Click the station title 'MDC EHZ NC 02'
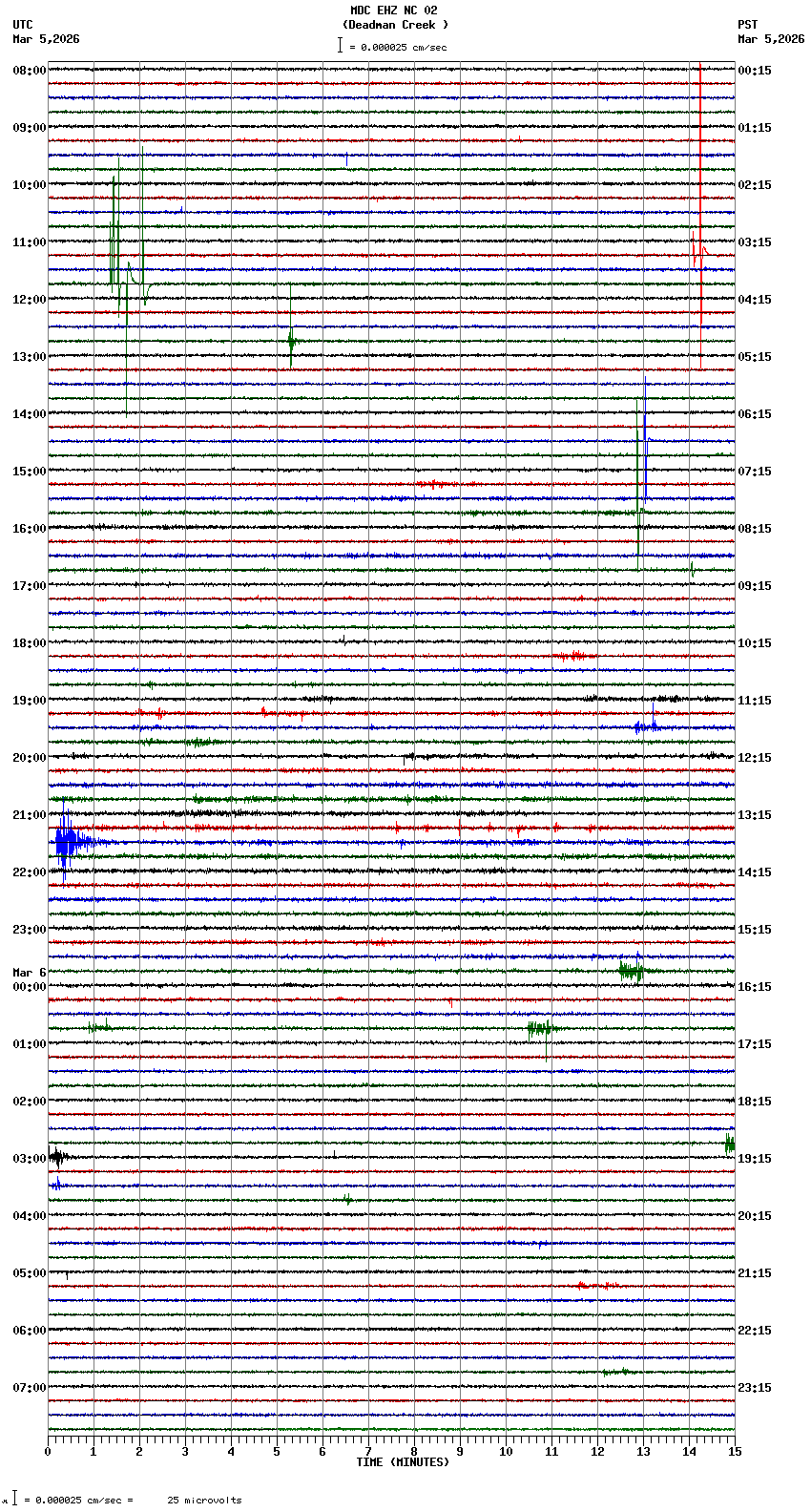Viewport: 811px width, 1512px height. [394, 10]
